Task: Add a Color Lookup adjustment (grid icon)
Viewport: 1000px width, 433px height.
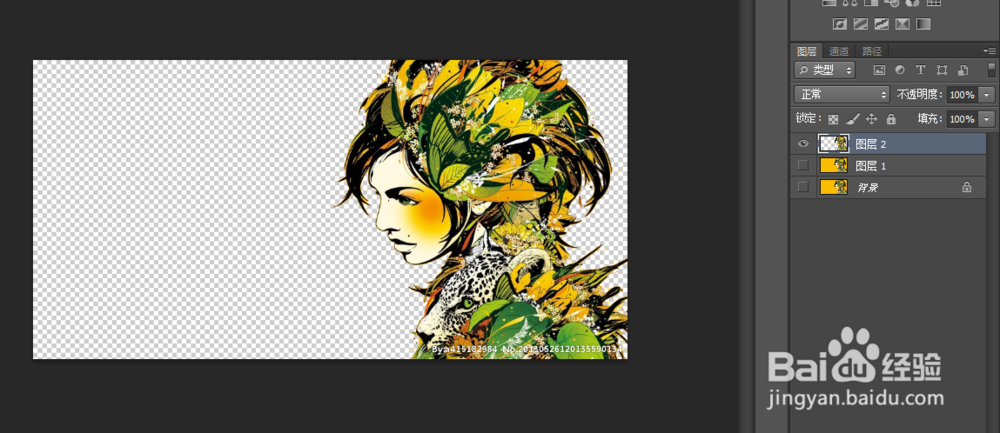Action: pyautogui.click(x=934, y=3)
